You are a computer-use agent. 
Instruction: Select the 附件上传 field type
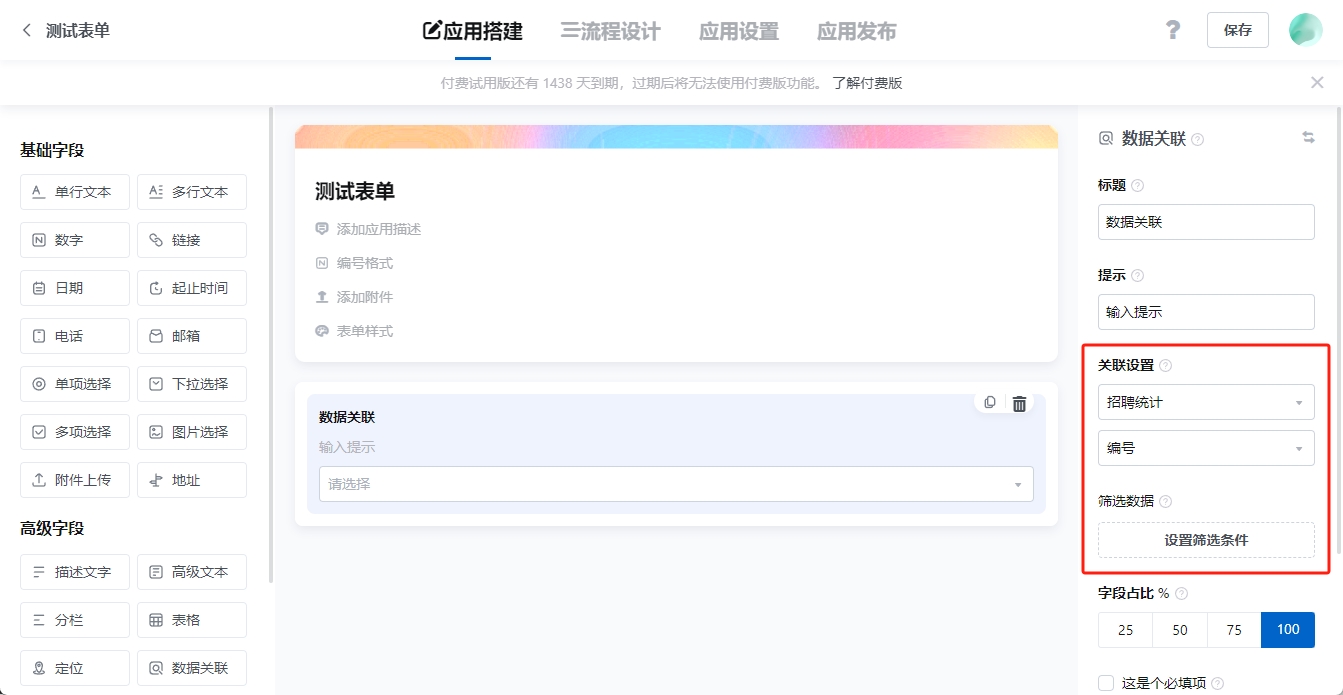tap(74, 479)
